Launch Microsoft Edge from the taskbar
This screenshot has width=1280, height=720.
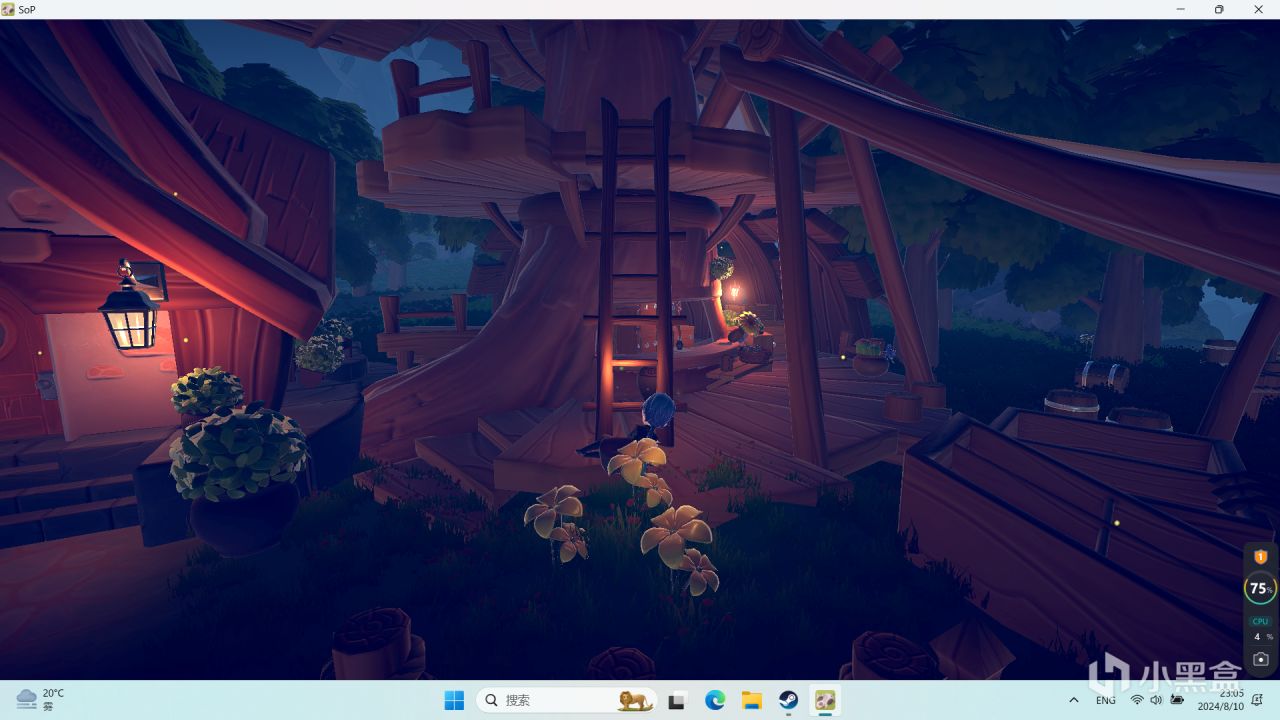[714, 700]
